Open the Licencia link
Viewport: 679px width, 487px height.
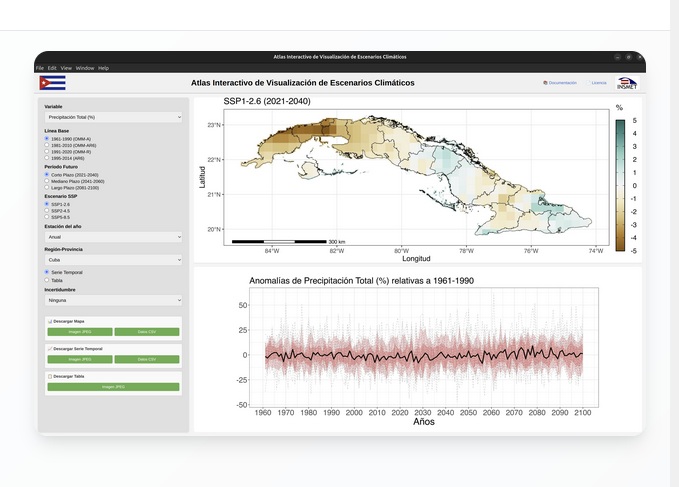pyautogui.click(x=598, y=83)
